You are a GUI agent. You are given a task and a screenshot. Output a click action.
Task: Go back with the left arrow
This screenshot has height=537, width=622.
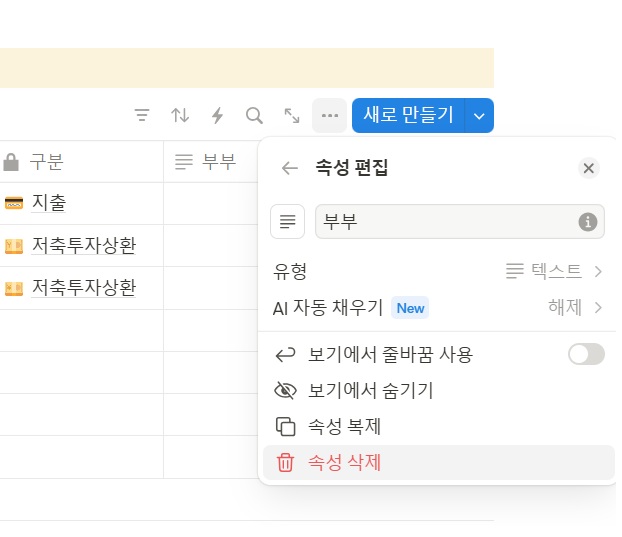point(290,168)
